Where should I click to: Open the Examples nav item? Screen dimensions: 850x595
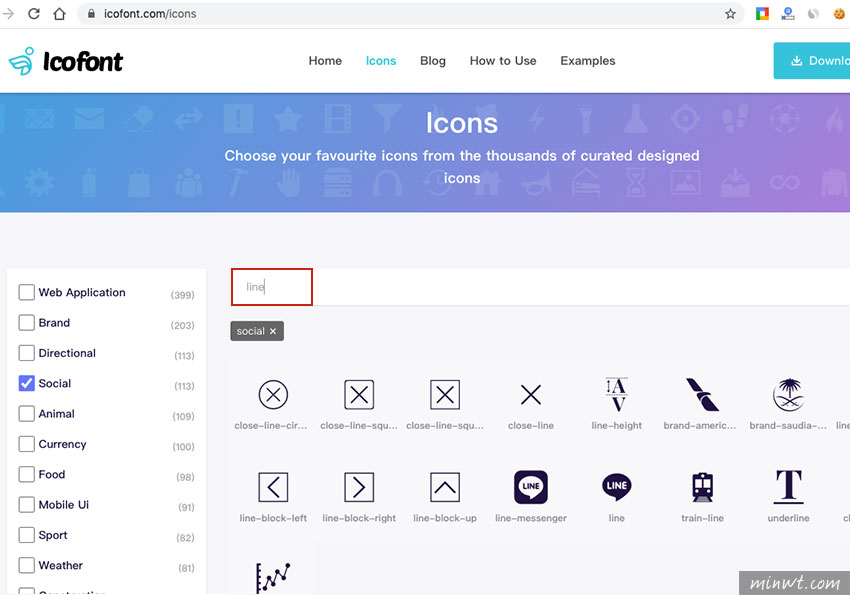[x=588, y=61]
